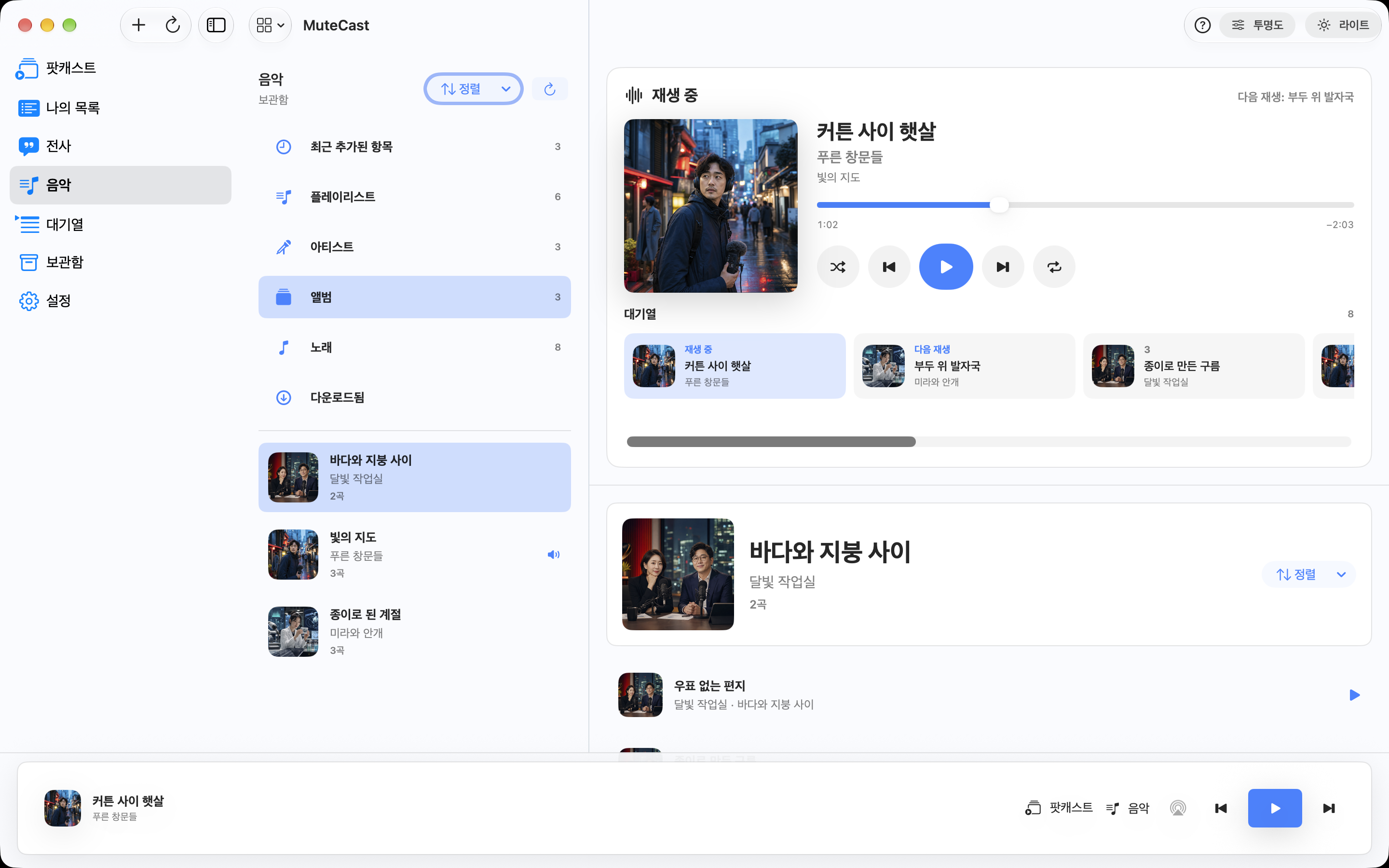Click the library reload icon beside 정렬
This screenshot has height=868, width=1389.
coord(550,89)
